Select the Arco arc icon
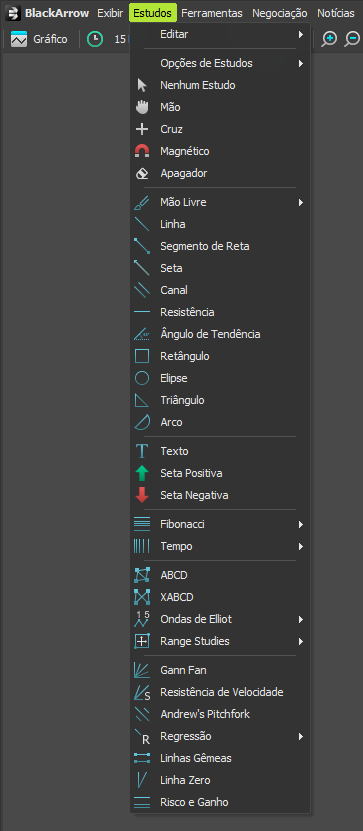Image resolution: width=363 pixels, height=831 pixels. pos(141,422)
